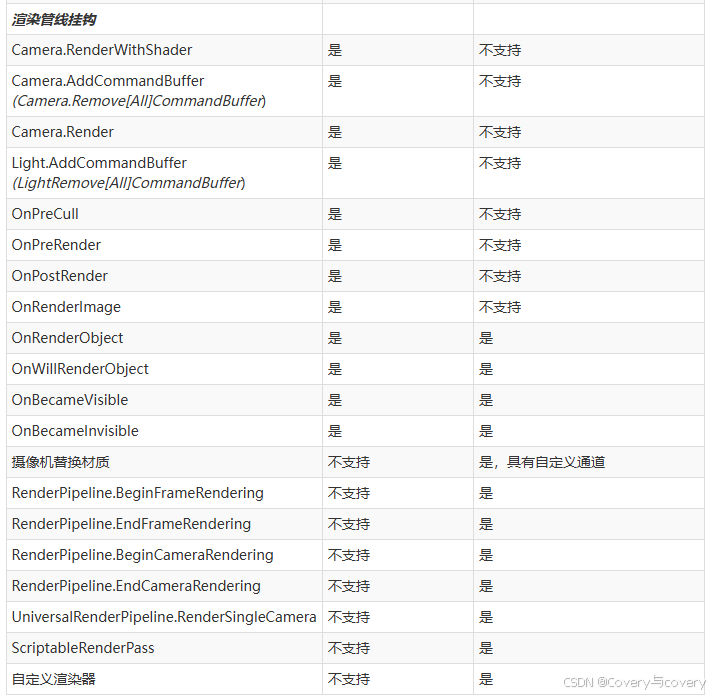This screenshot has width=712, height=695.
Task: Click 是 in OnPreRender row
Action: 335,245
